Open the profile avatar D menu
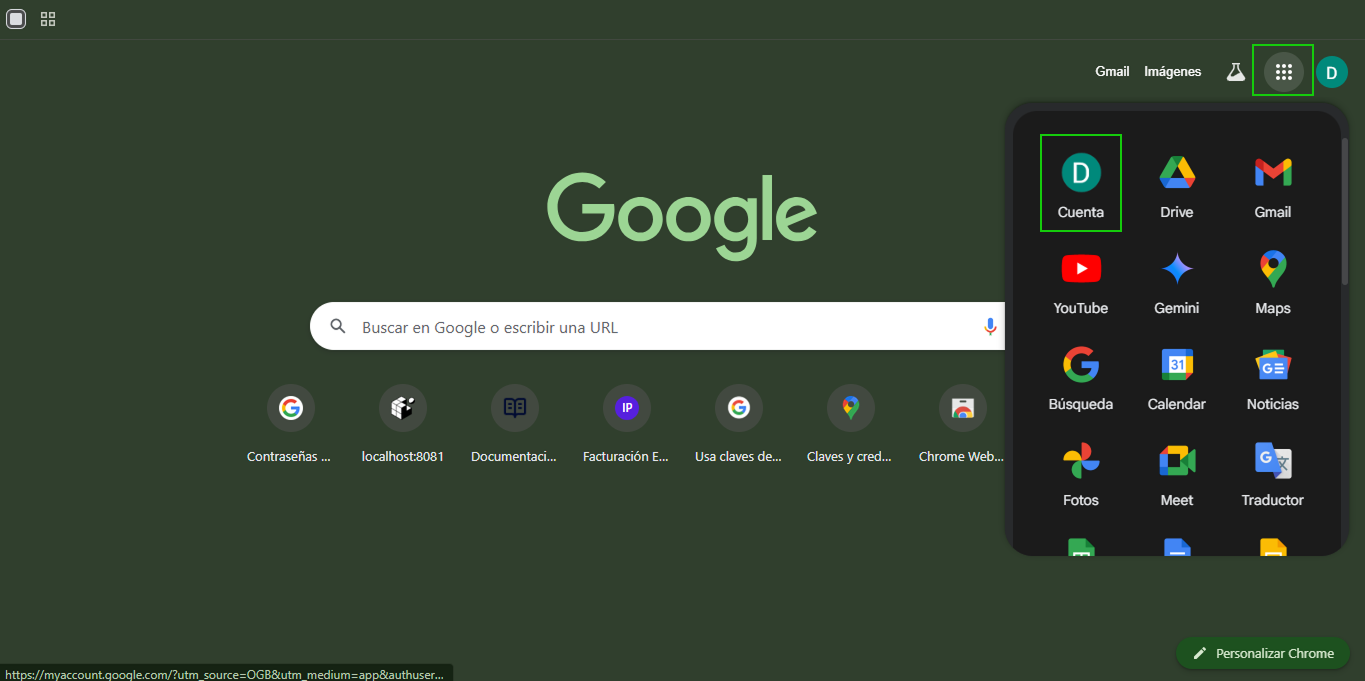The height and width of the screenshot is (681, 1365). pos(1331,71)
